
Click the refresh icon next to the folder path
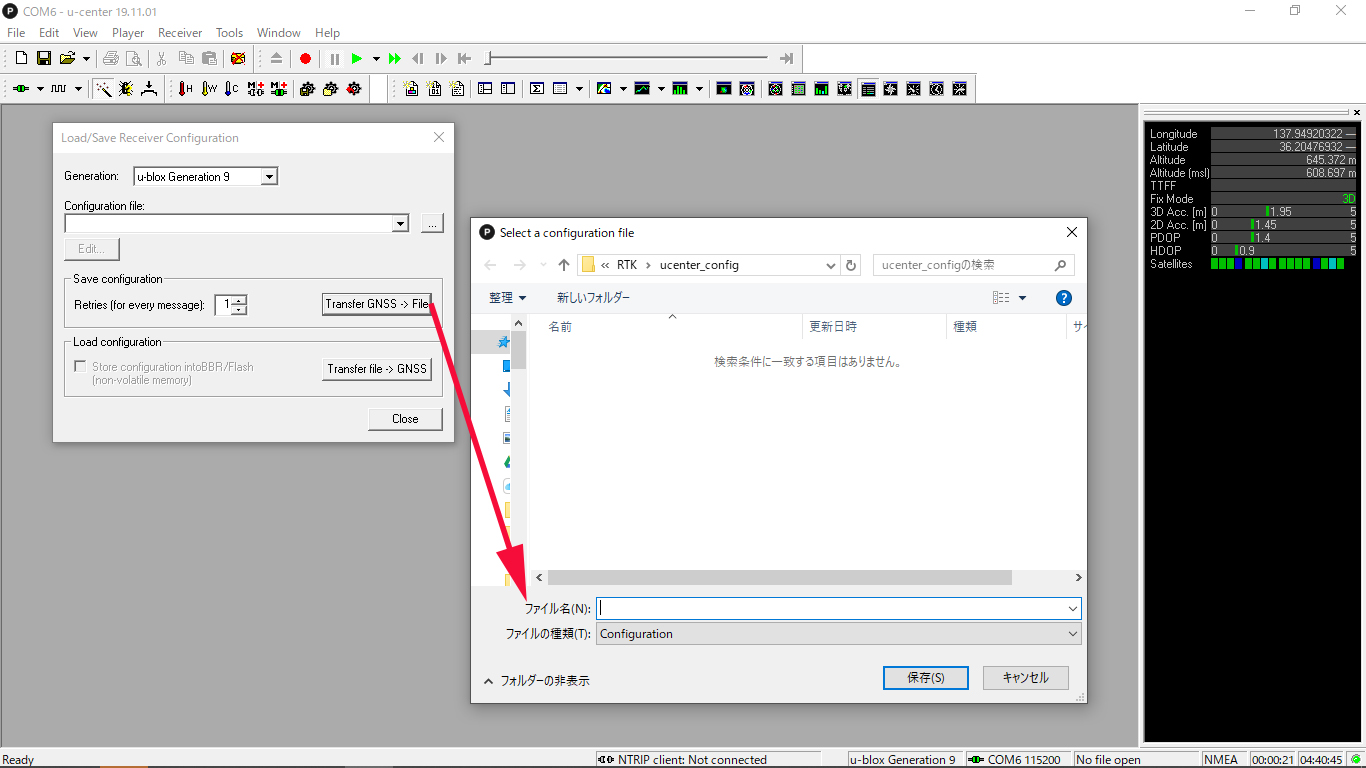pos(851,265)
